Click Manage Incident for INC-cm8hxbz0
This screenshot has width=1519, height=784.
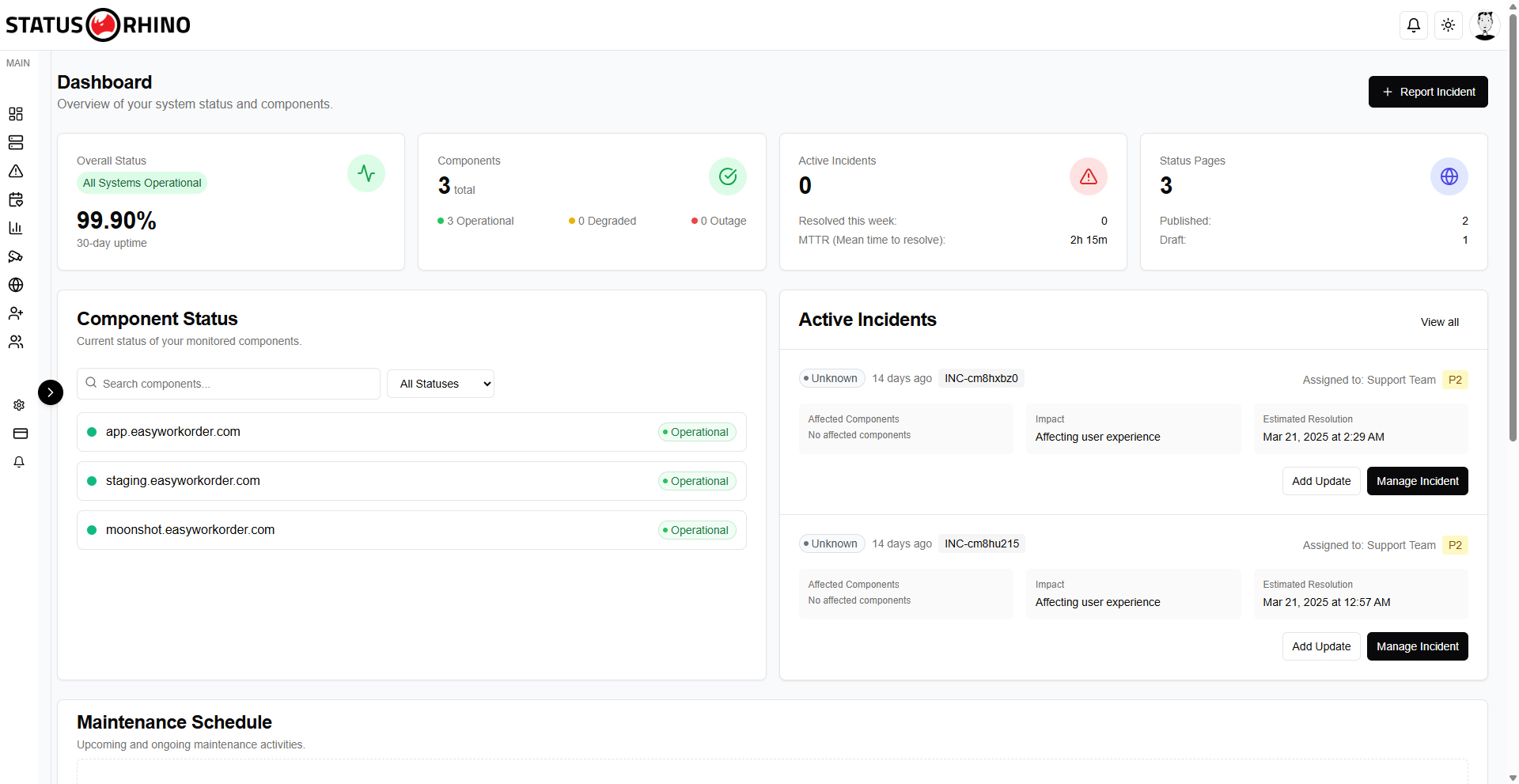[1416, 481]
